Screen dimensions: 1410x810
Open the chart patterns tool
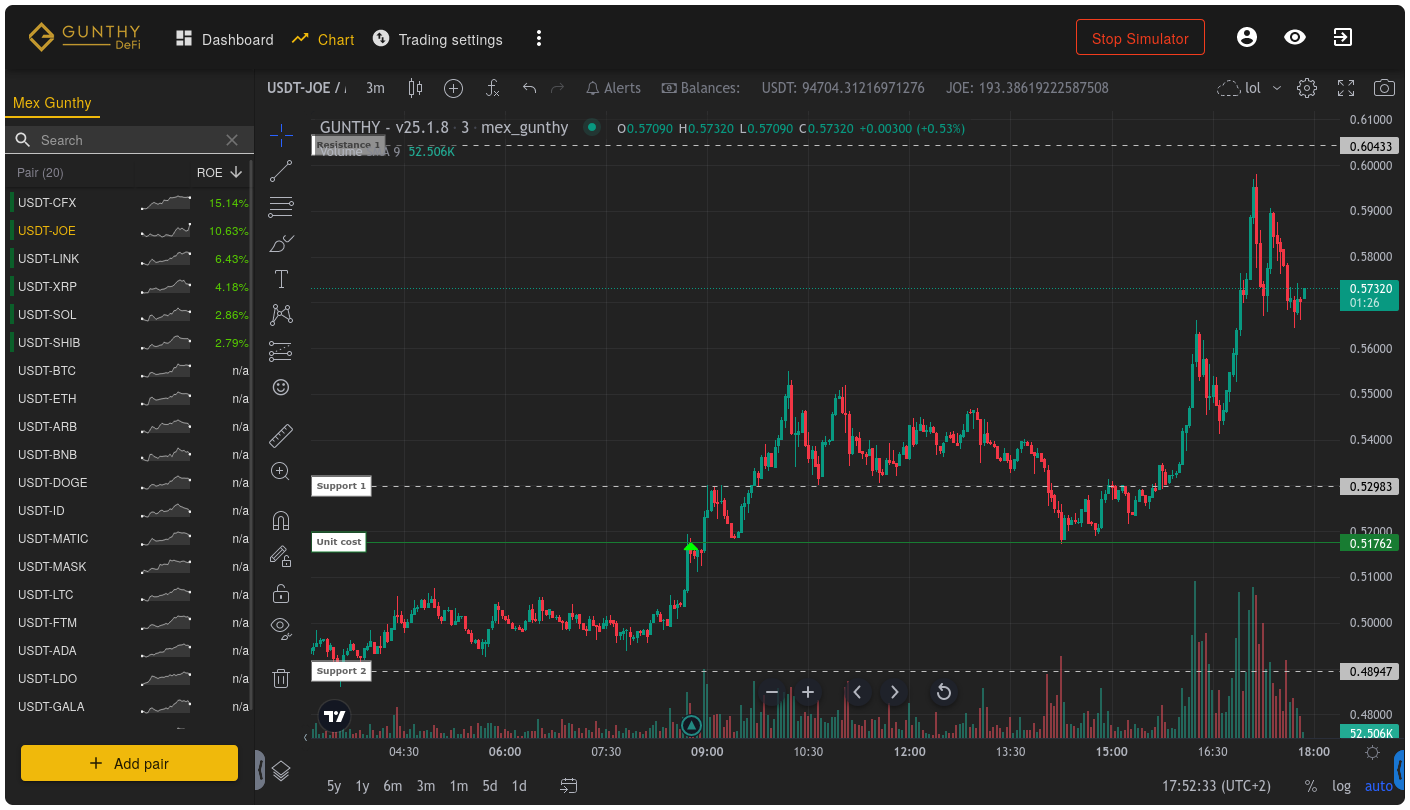281,315
